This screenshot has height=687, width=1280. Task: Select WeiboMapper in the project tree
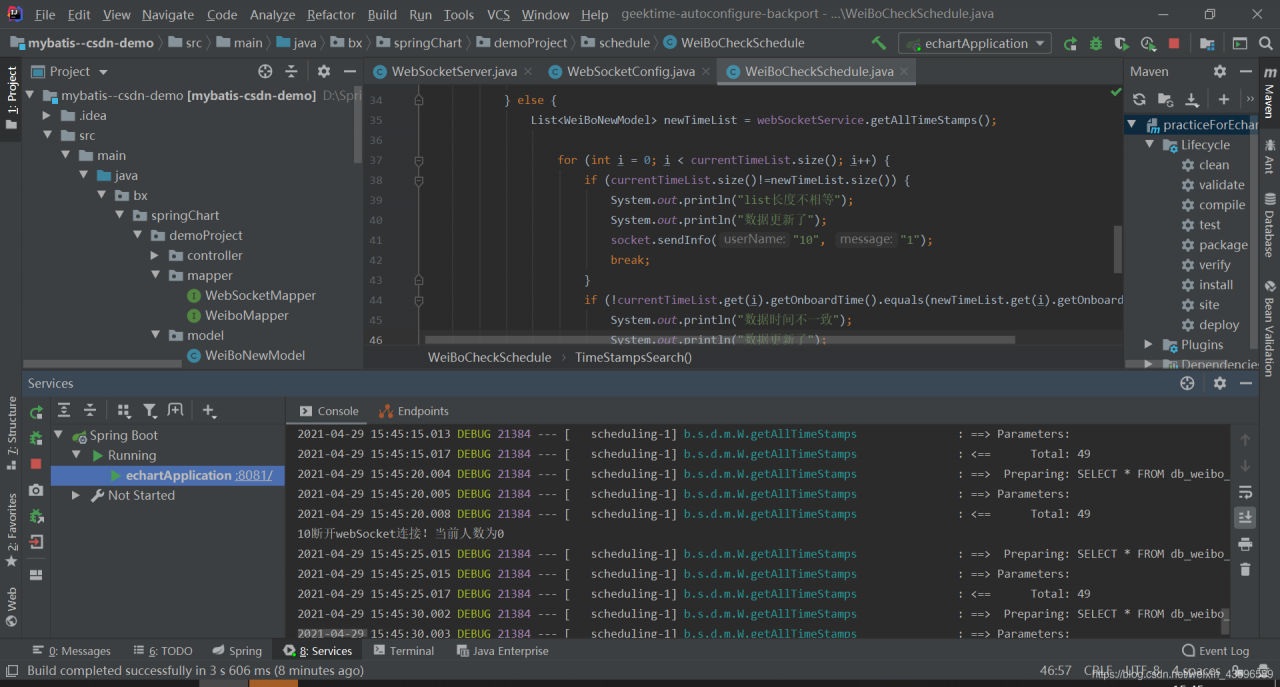pyautogui.click(x=246, y=315)
